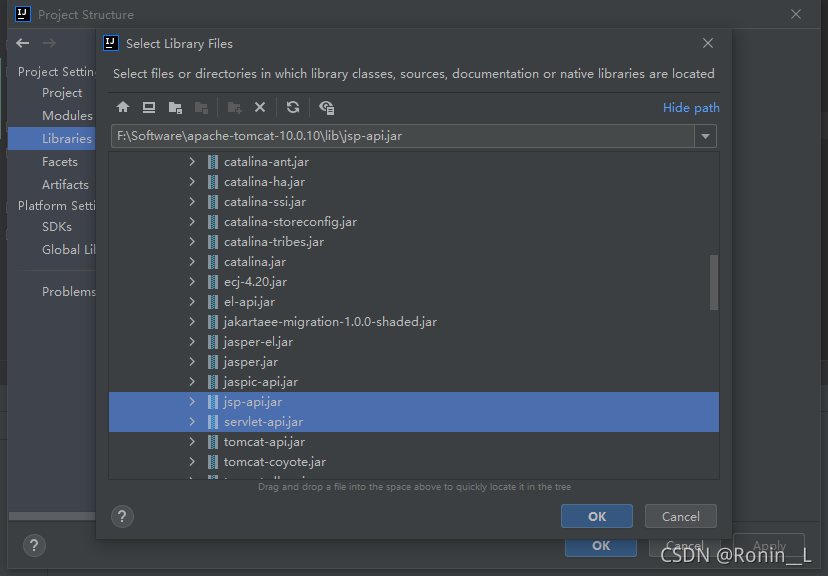Image resolution: width=828 pixels, height=576 pixels.
Task: Click the tomcat-api.jar archive icon
Action: (x=213, y=442)
